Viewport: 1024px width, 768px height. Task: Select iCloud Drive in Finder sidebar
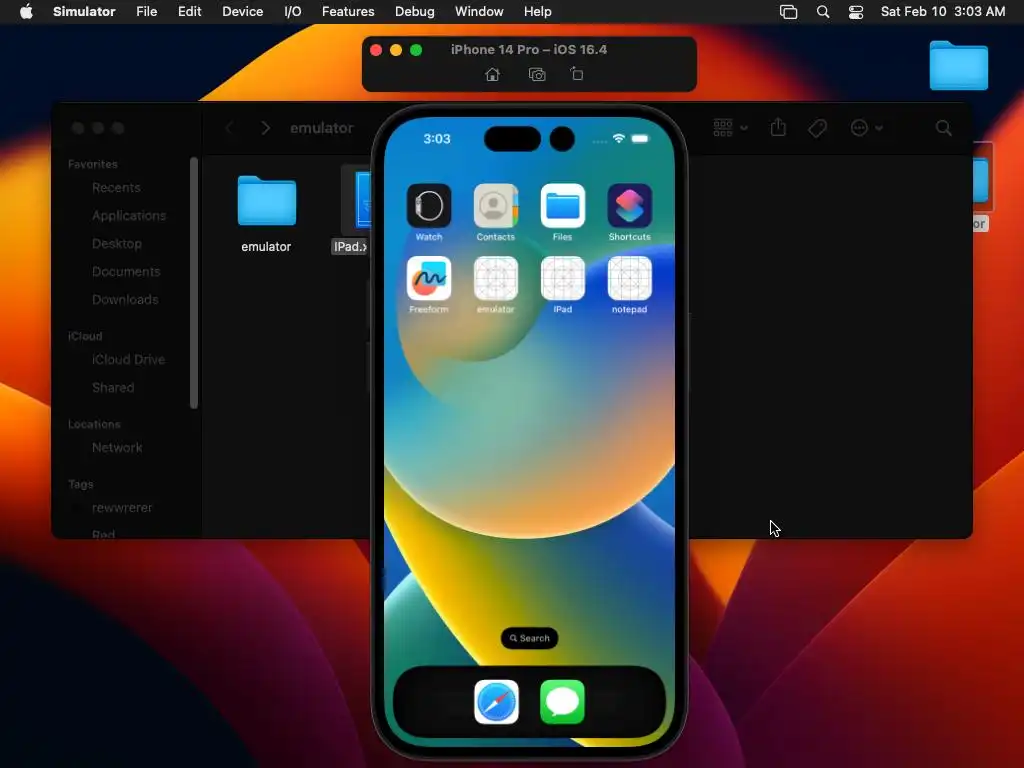pos(129,359)
